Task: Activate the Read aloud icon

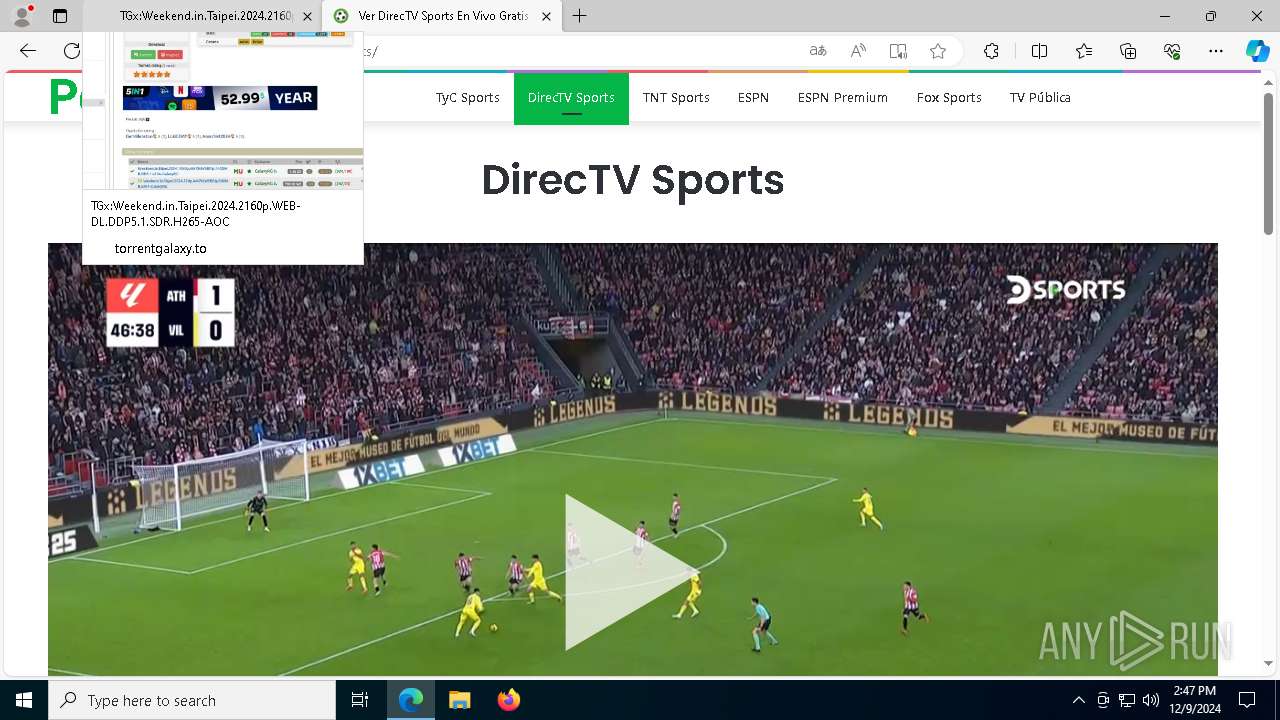Action: click(858, 51)
